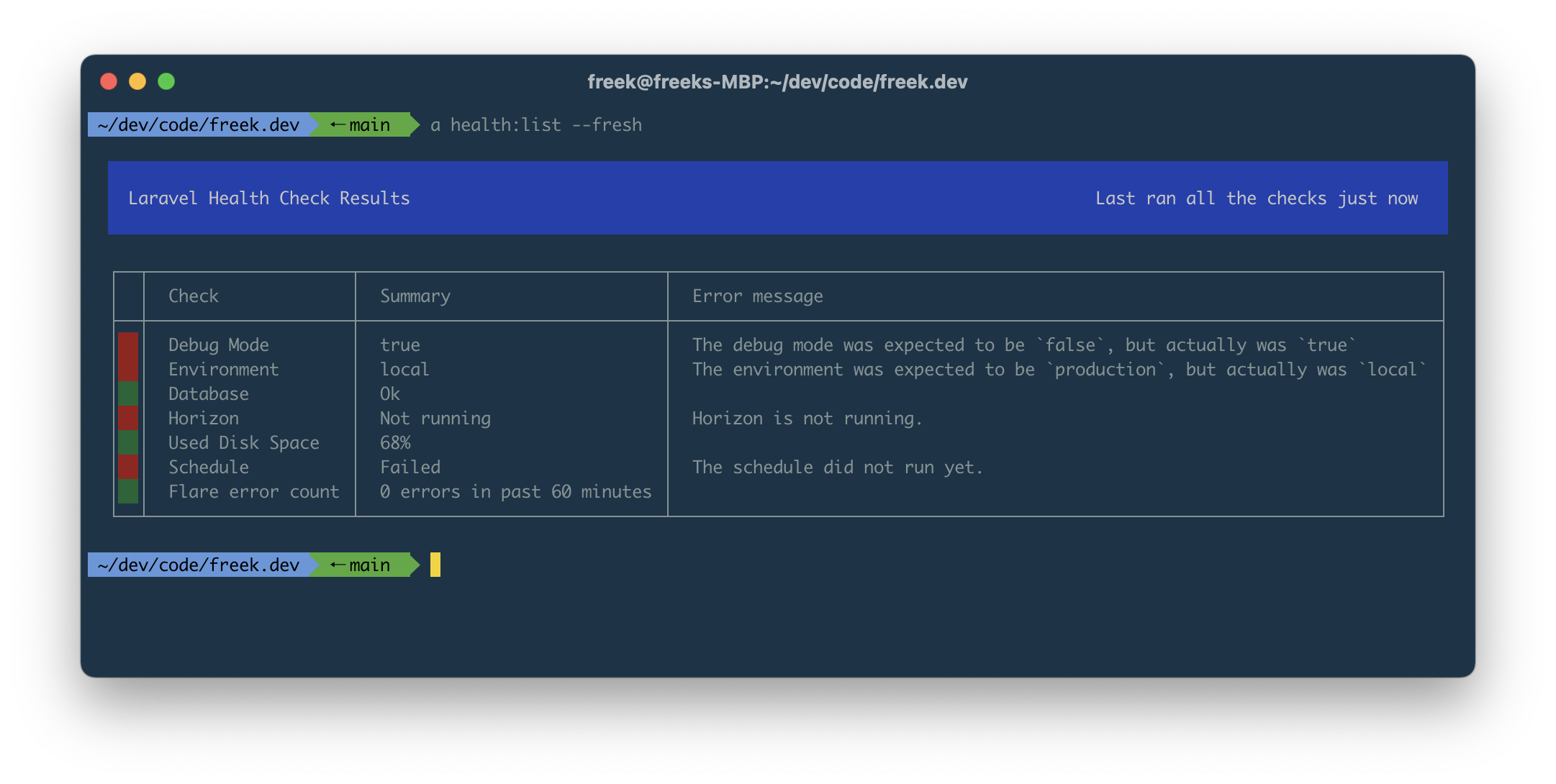Click the yellow terminal cursor block
This screenshot has width=1556, height=784.
pyautogui.click(x=435, y=565)
